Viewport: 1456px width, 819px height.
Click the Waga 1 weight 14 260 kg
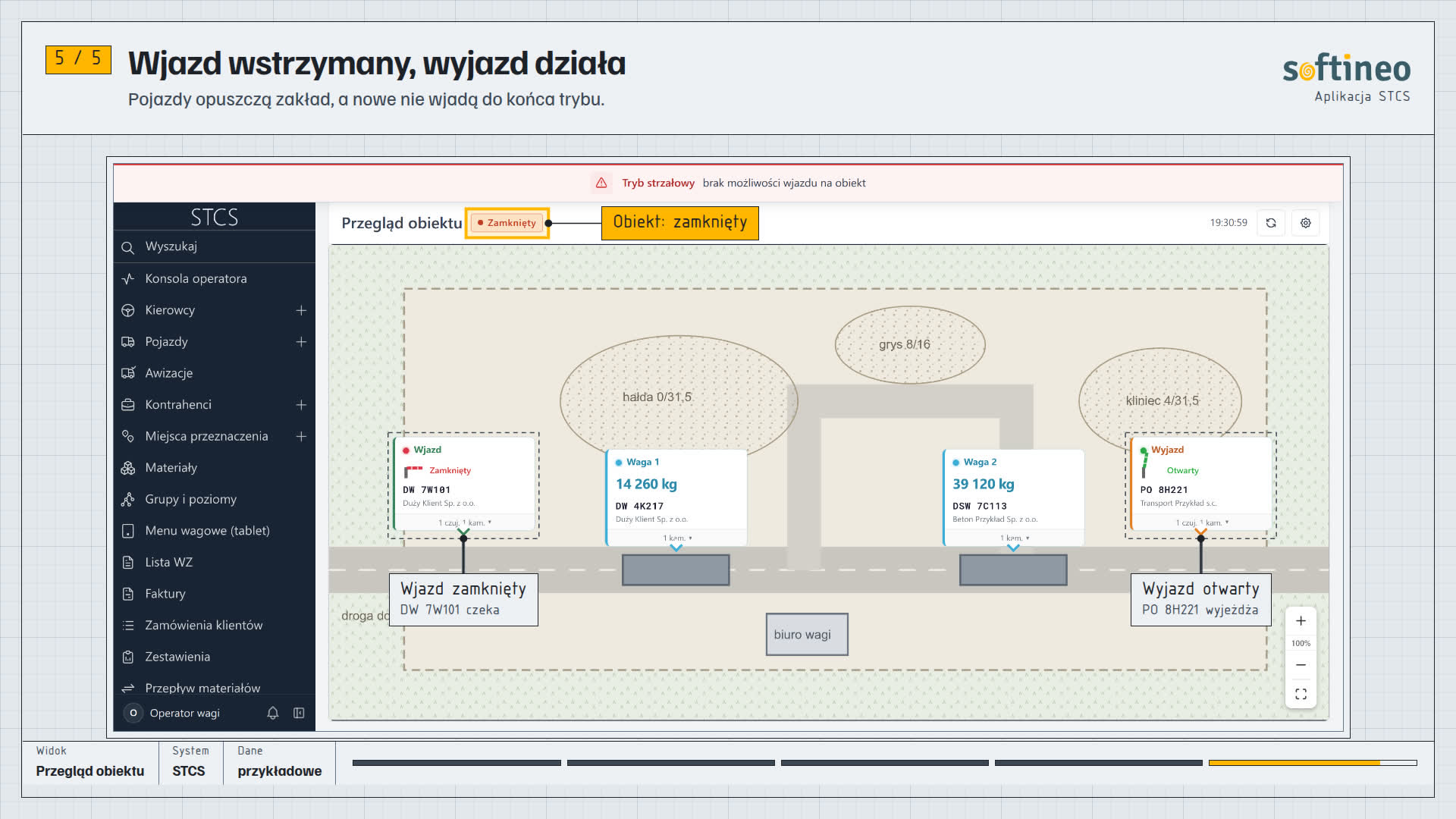[646, 484]
